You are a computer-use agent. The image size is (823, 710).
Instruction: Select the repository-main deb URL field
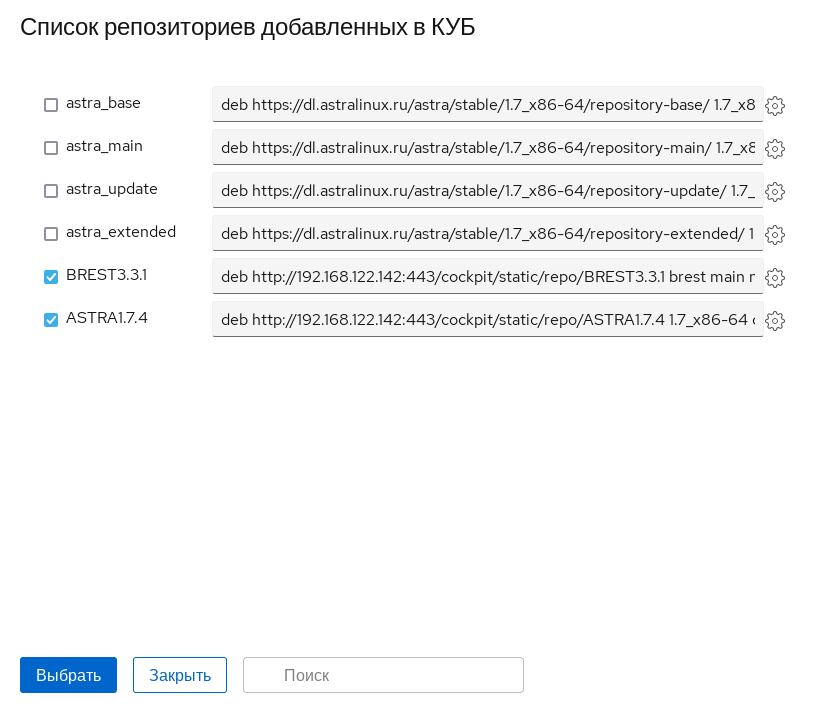click(x=487, y=147)
